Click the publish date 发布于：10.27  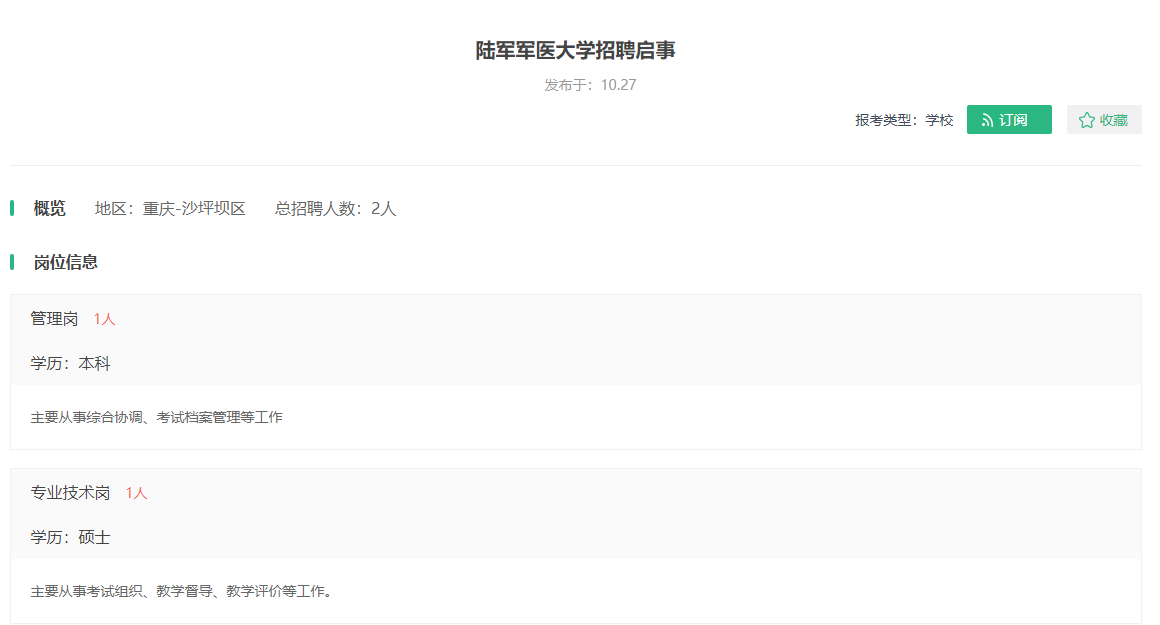coord(590,85)
